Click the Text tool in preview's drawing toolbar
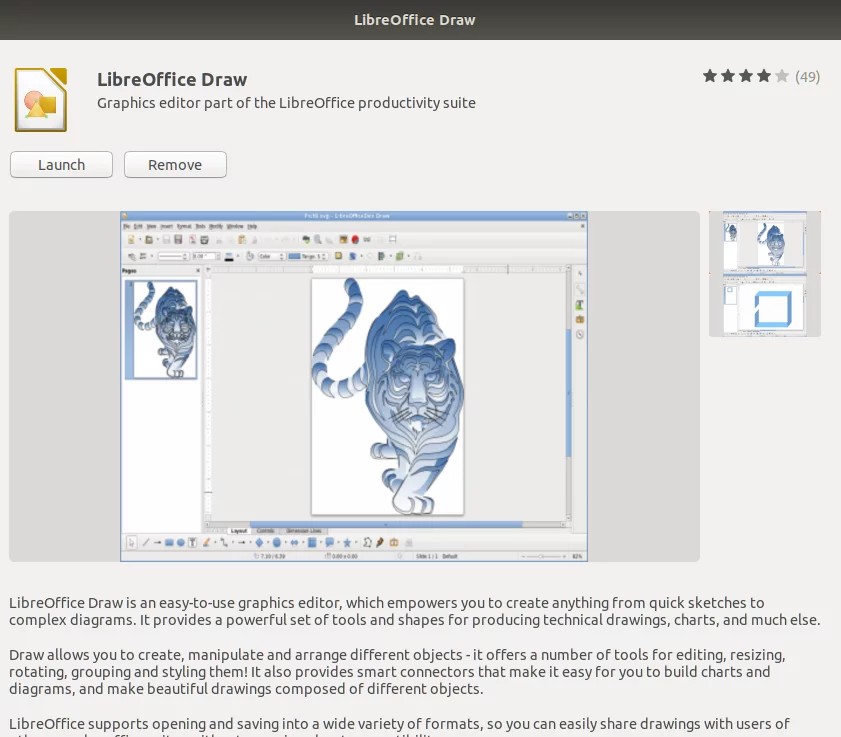The image size is (841, 737). [193, 543]
